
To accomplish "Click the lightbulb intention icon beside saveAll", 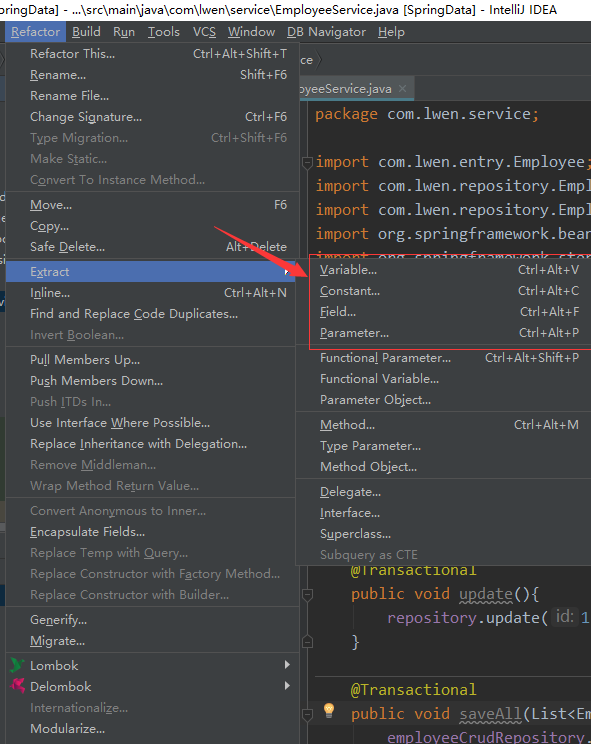I will 329,710.
